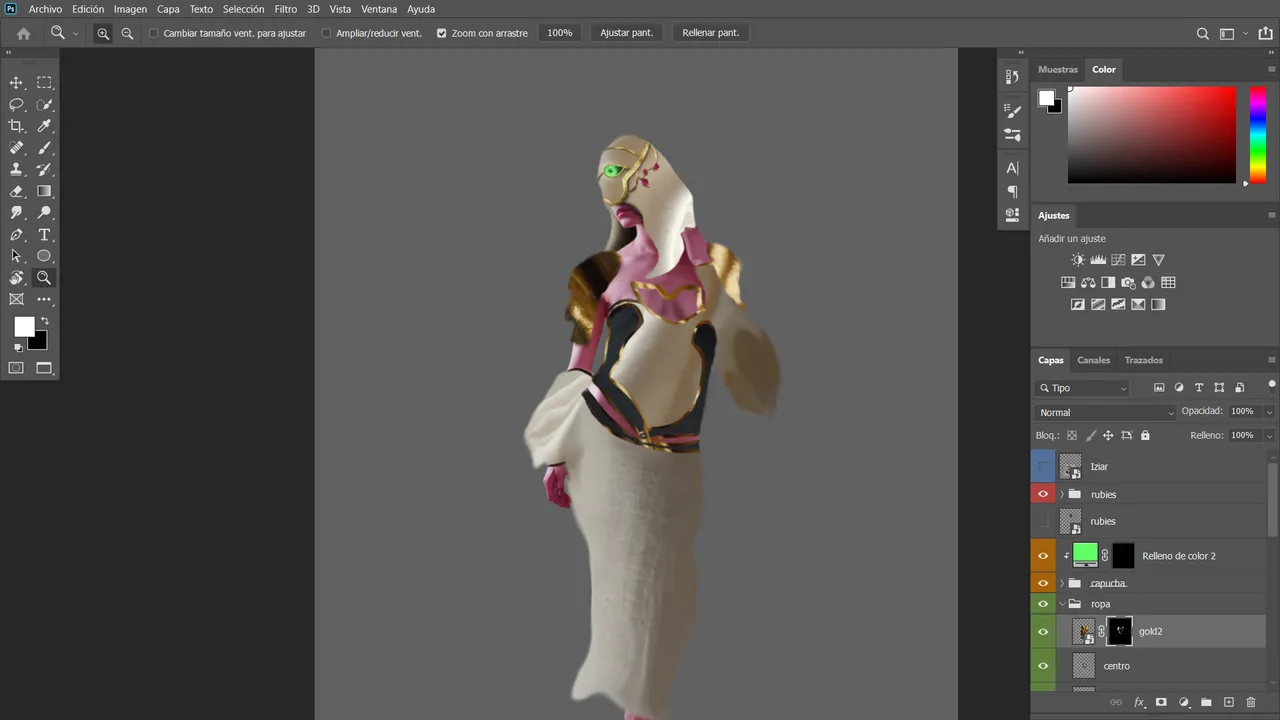Image resolution: width=1280 pixels, height=720 pixels.
Task: Select the Clone Stamp tool
Action: click(16, 170)
